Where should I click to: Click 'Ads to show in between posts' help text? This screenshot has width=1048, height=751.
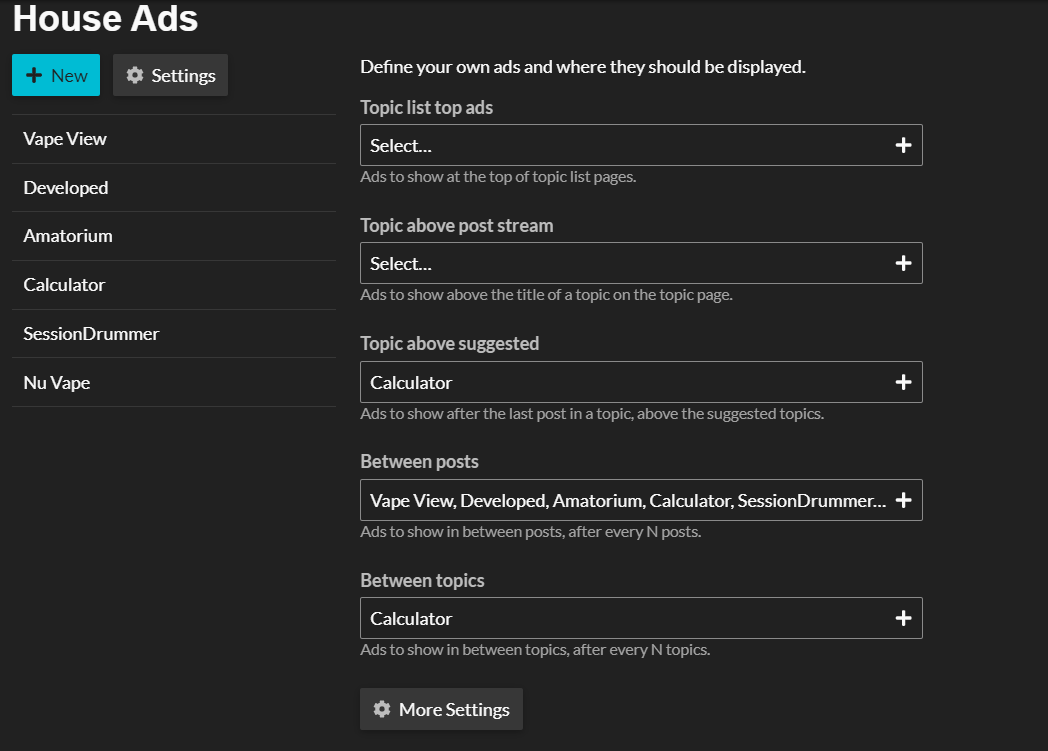pyautogui.click(x=531, y=532)
